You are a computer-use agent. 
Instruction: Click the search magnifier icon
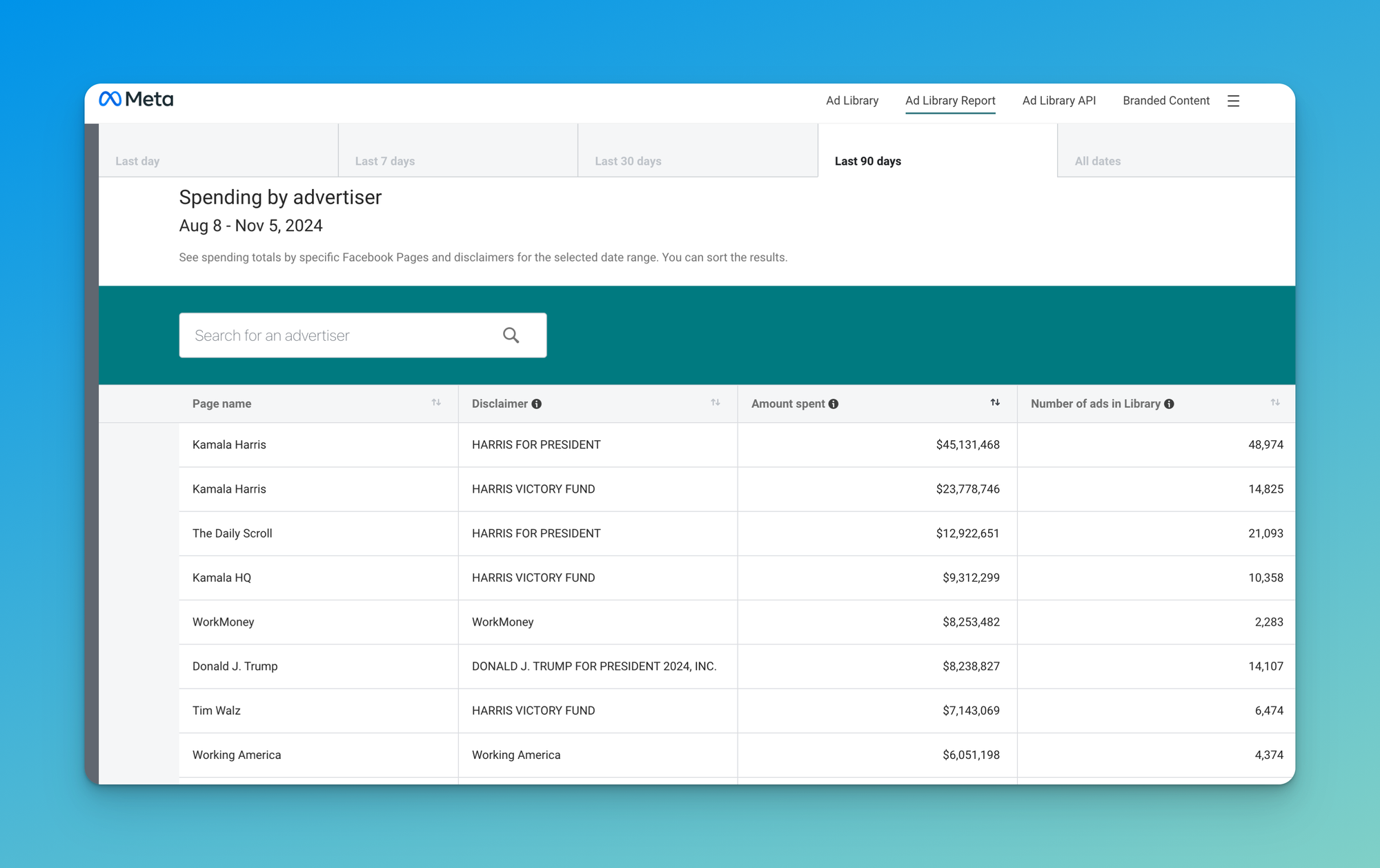511,335
